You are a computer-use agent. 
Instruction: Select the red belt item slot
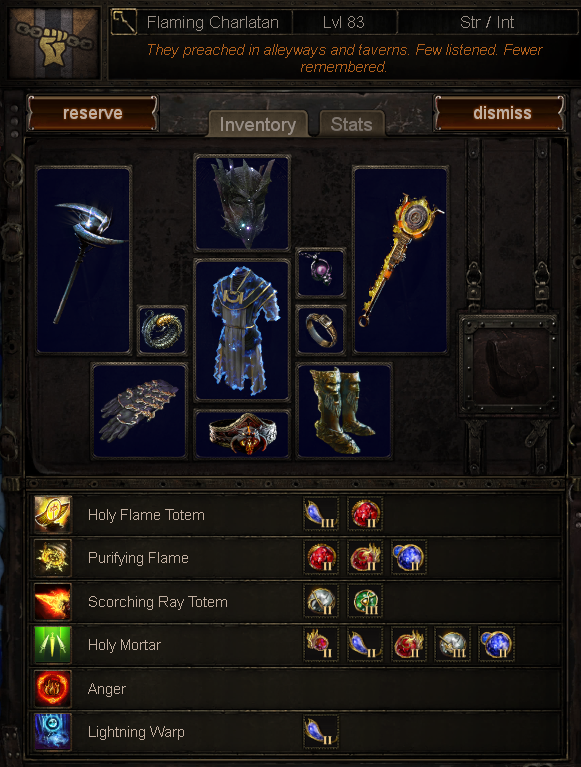(x=242, y=434)
